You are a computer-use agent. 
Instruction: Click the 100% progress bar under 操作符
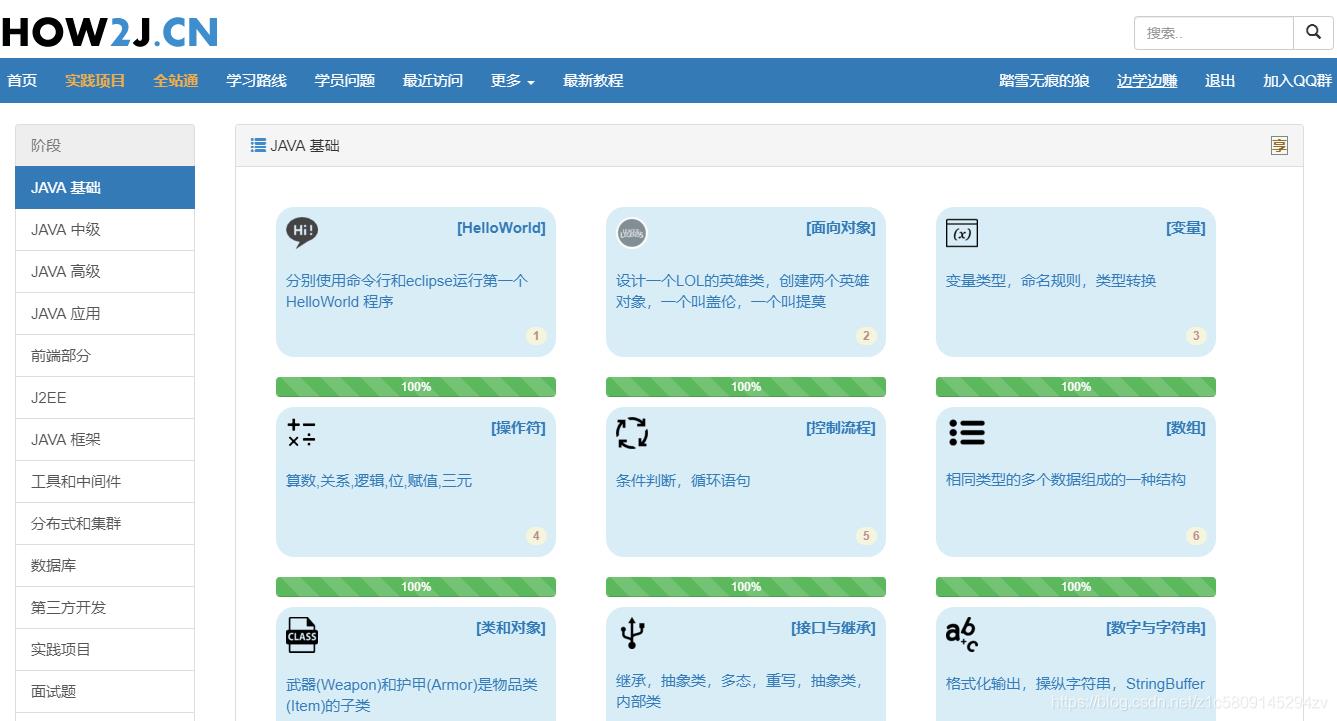[416, 587]
